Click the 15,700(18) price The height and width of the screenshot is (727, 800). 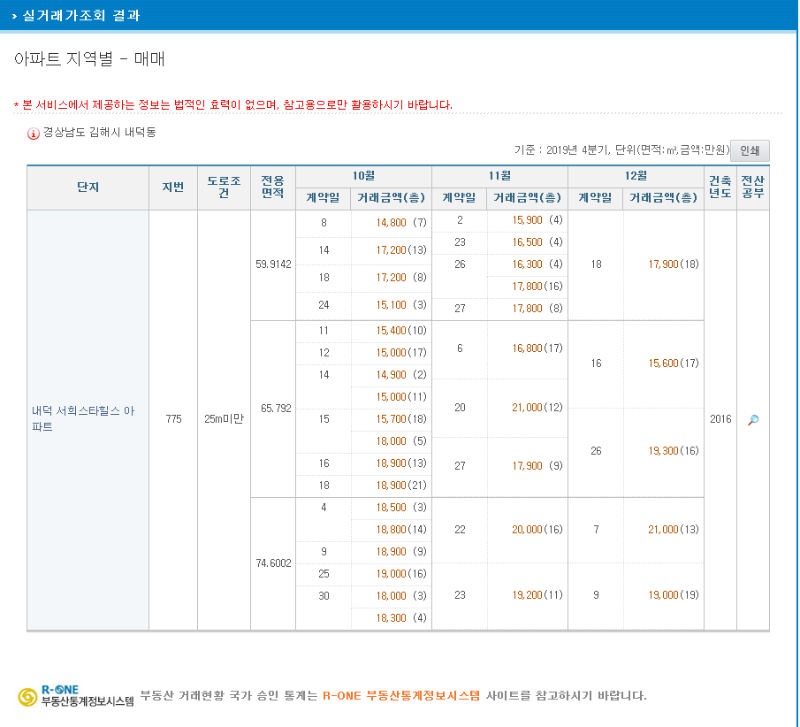401,419
